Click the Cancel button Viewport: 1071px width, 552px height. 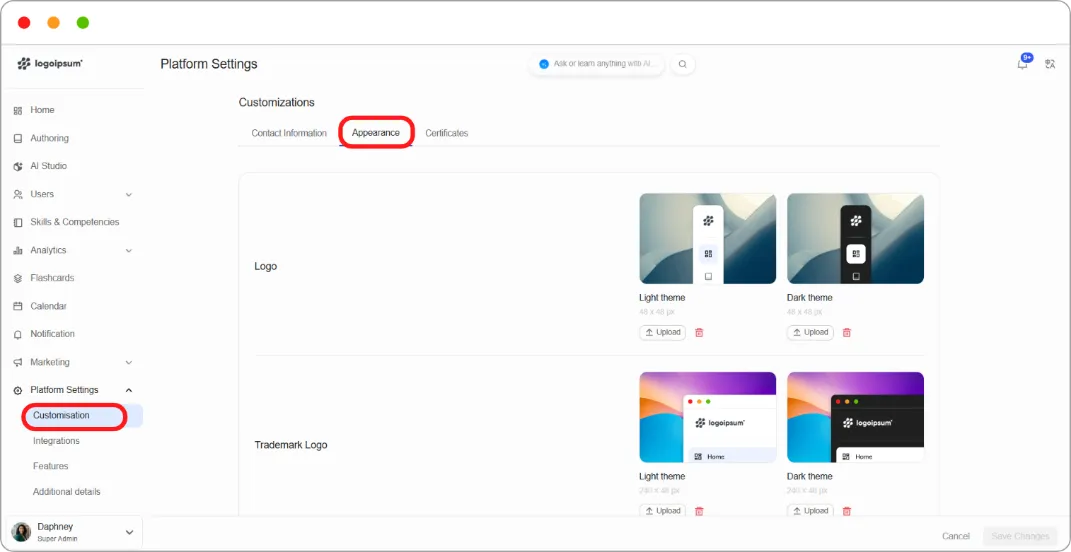[956, 536]
